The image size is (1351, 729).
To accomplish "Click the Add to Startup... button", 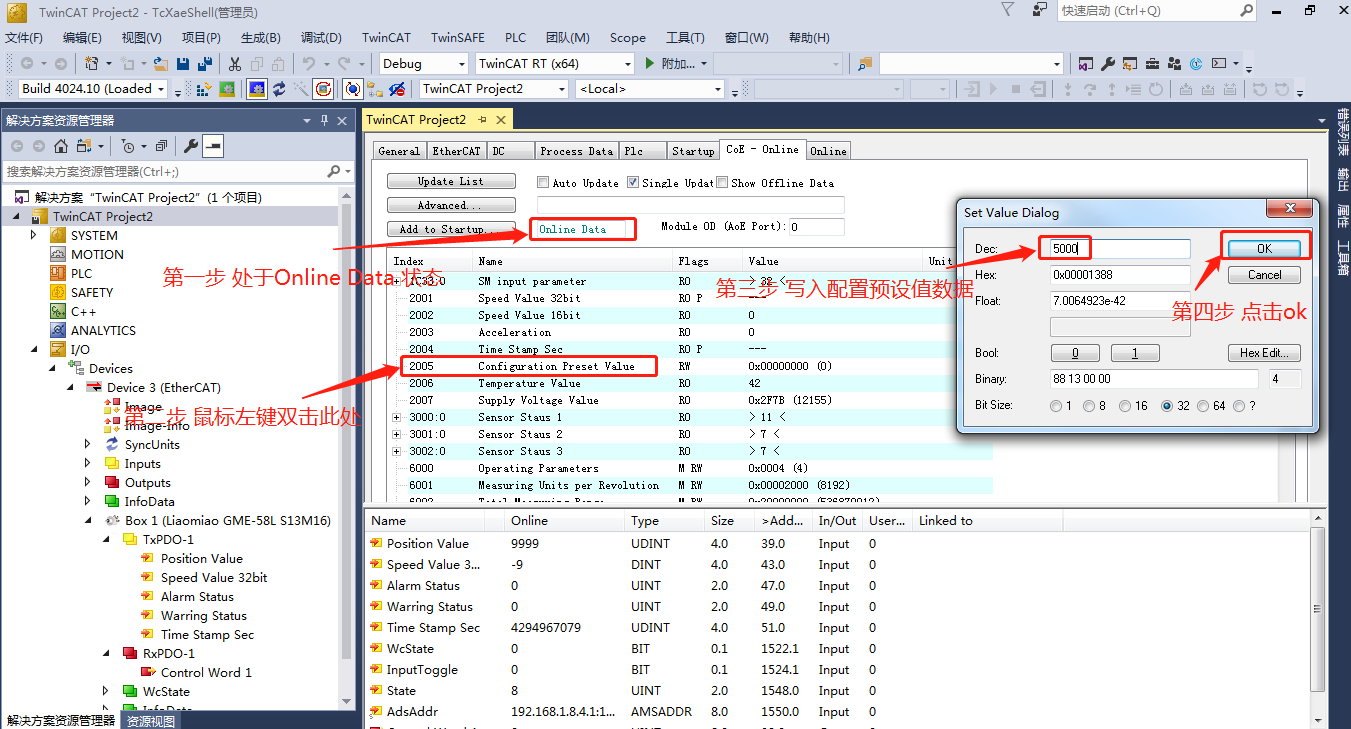I will pos(451,229).
